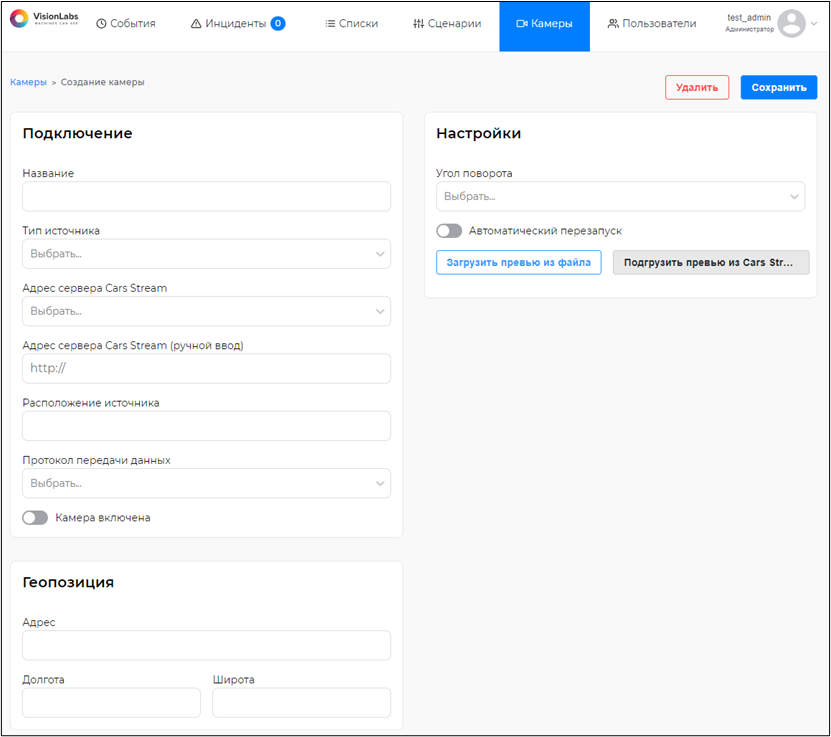
Task: Open the Тип источника dropdown
Action: (x=206, y=254)
